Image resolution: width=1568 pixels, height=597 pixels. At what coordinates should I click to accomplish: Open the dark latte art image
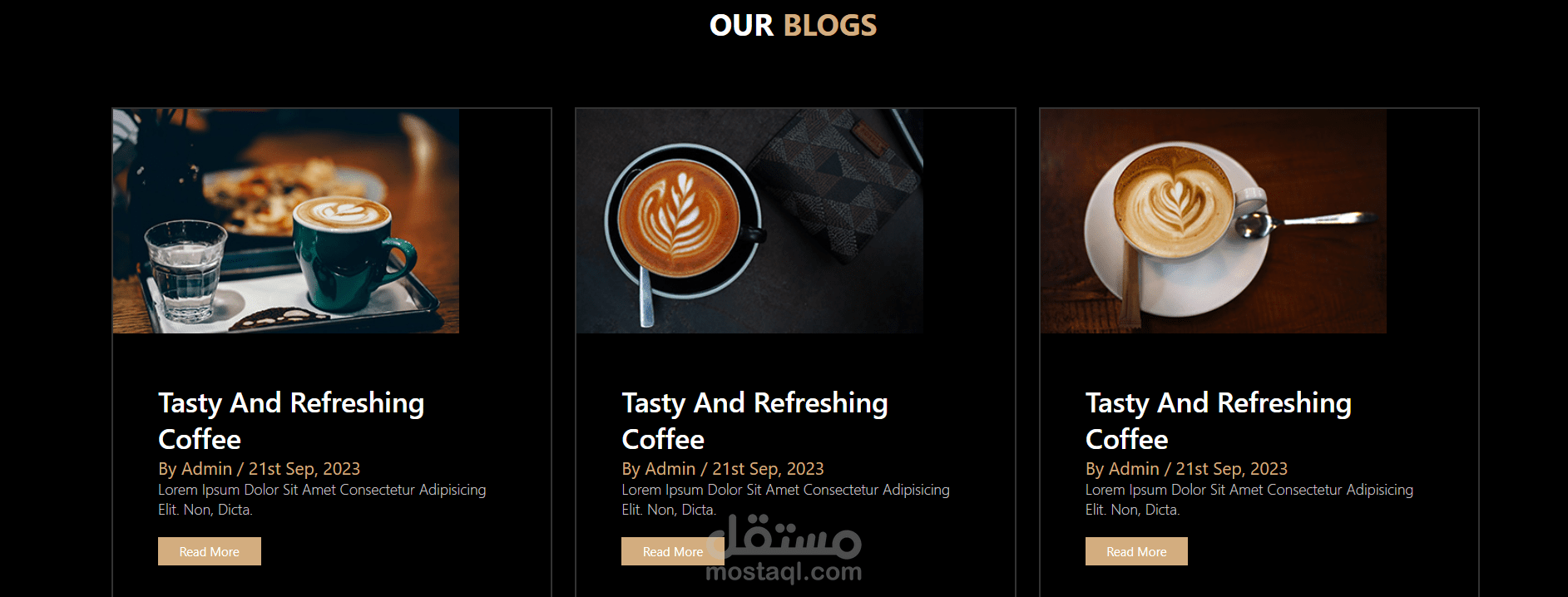pos(749,221)
